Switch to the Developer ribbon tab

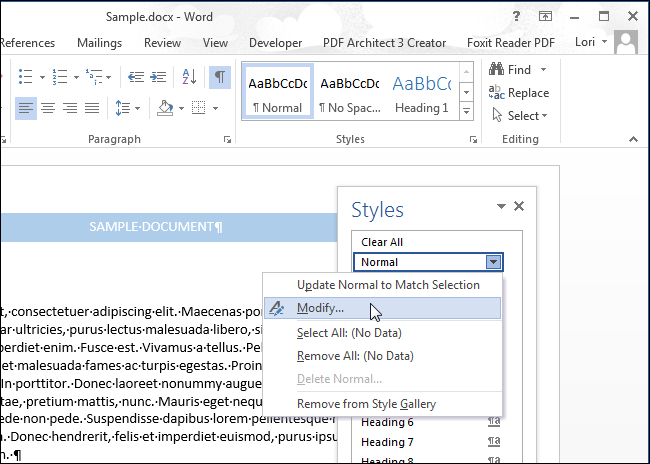coord(275,43)
